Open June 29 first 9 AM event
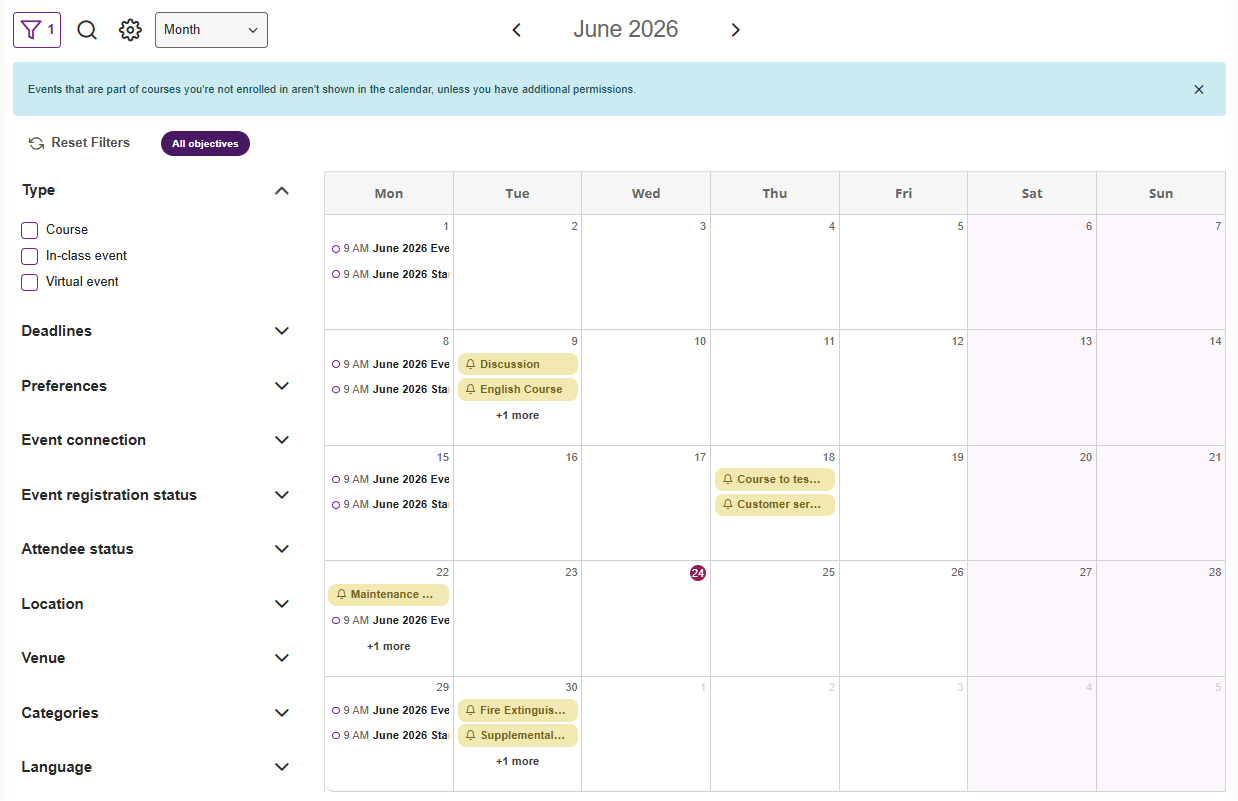This screenshot has width=1238, height=801. [390, 710]
